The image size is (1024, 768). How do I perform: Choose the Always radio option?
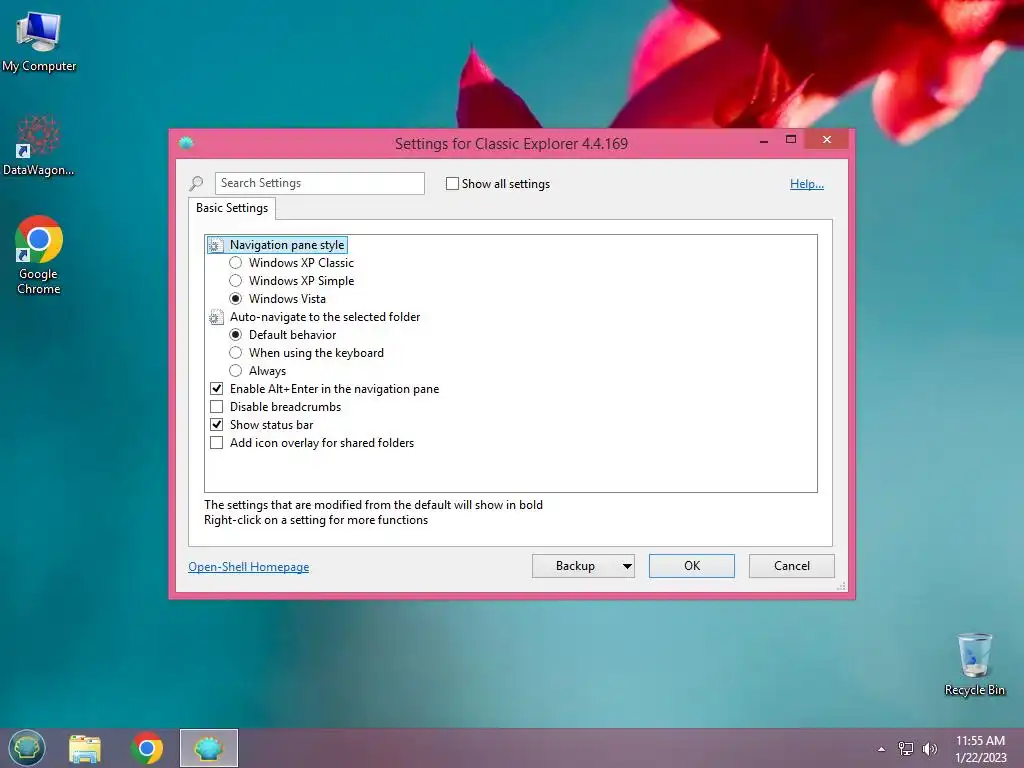pyautogui.click(x=236, y=371)
